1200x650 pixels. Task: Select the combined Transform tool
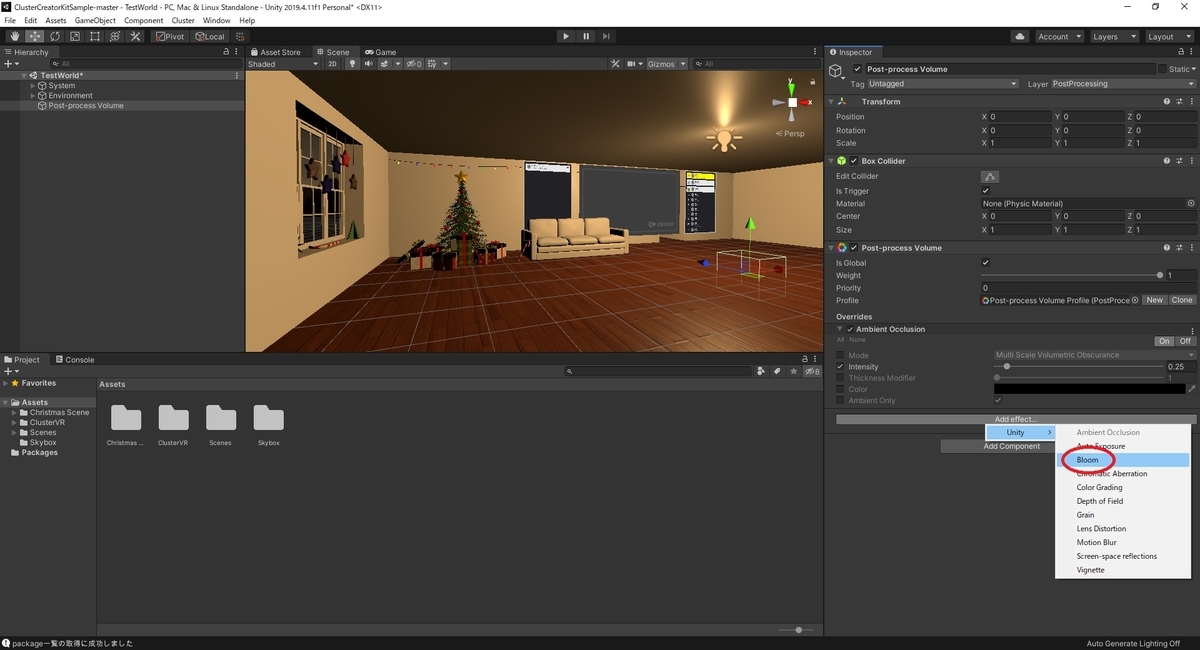point(114,36)
